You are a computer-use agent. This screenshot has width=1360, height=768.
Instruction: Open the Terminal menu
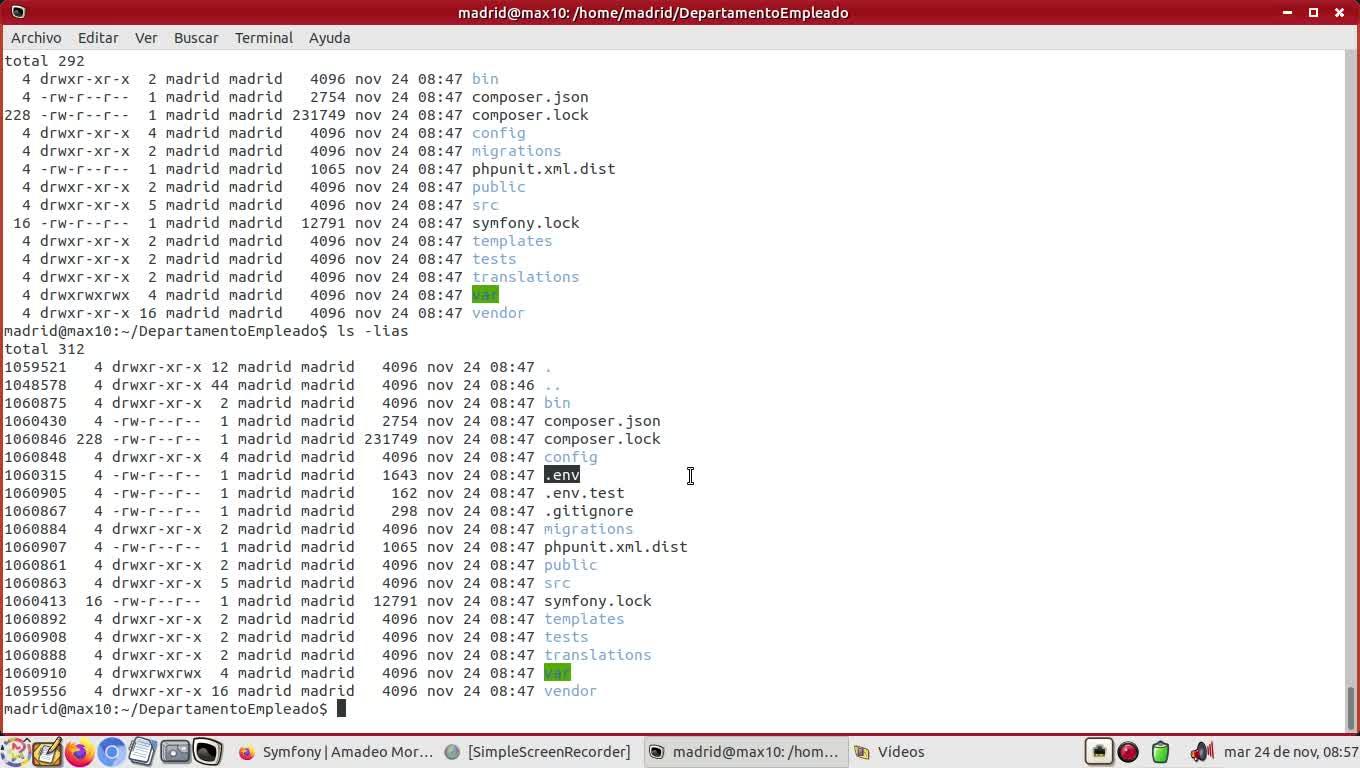point(264,37)
